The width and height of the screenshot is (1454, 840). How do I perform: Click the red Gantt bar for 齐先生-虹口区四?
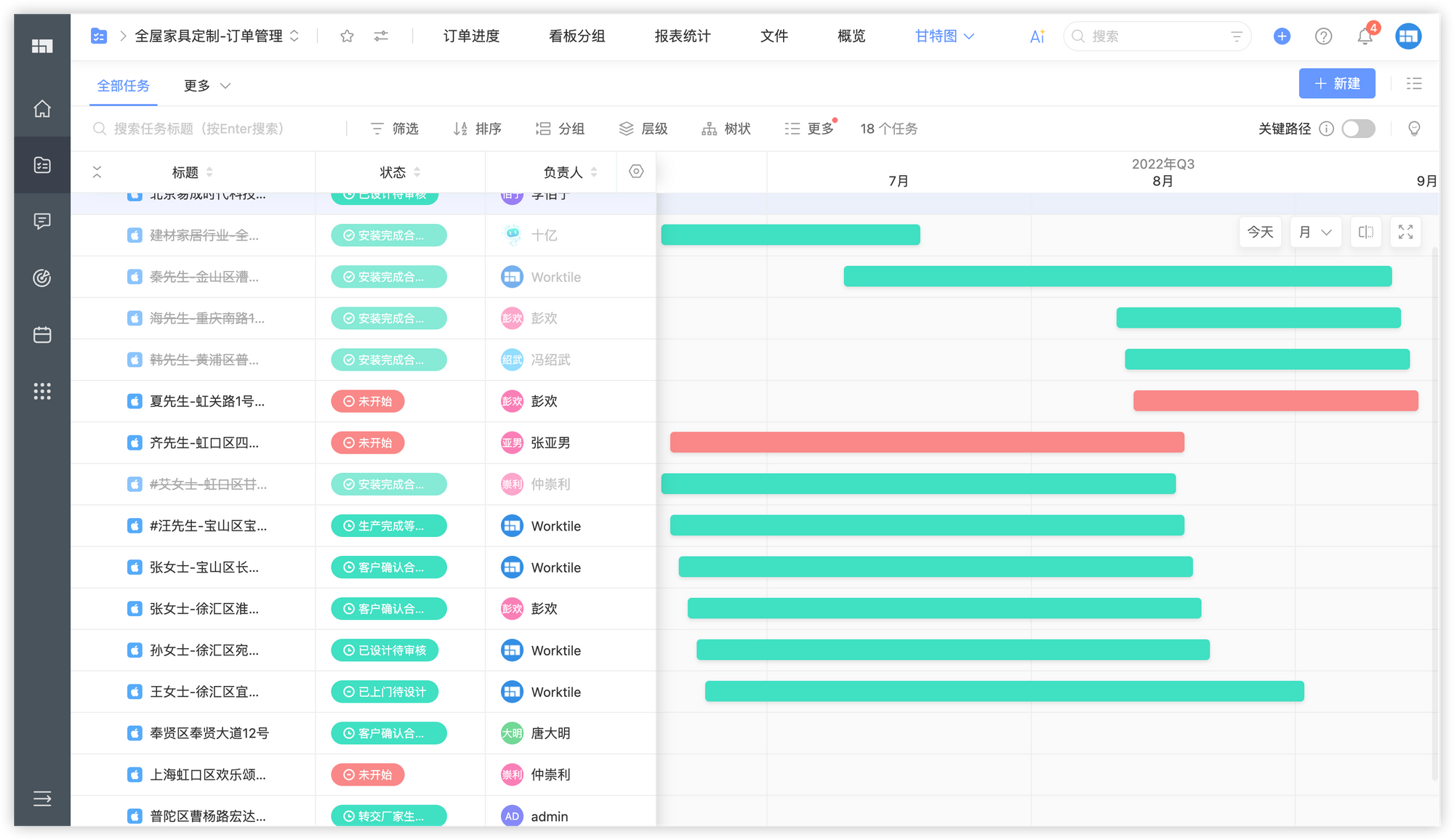coord(926,443)
